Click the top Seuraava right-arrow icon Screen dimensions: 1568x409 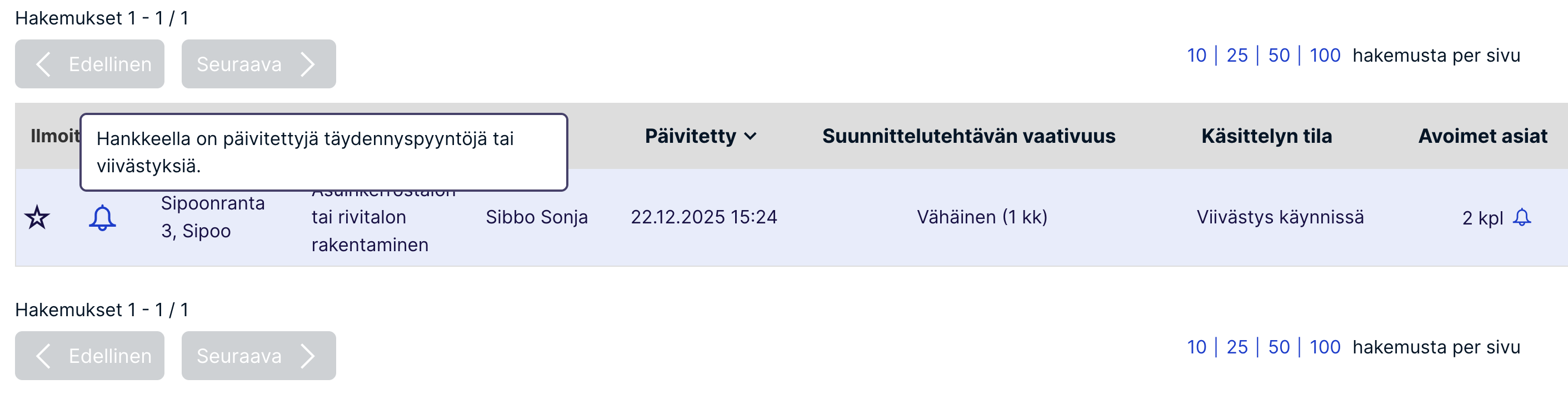308,64
